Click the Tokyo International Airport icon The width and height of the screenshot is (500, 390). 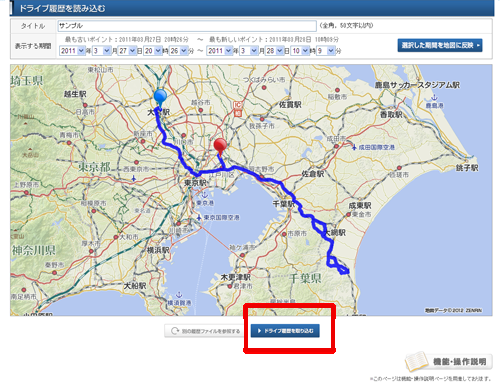pos(199,217)
